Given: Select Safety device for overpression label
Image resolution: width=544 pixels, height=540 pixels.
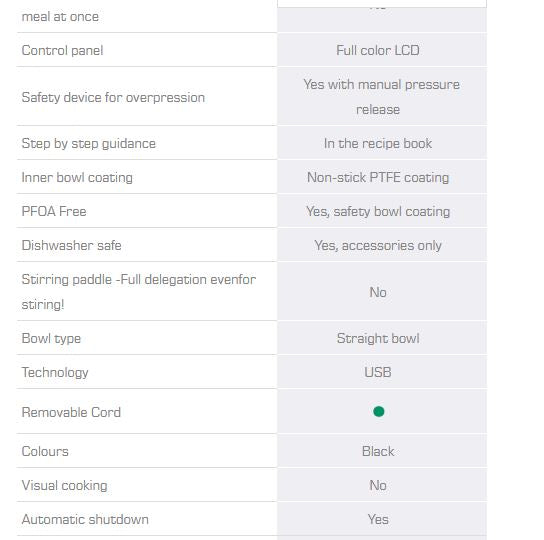Looking at the screenshot, I should [113, 98].
